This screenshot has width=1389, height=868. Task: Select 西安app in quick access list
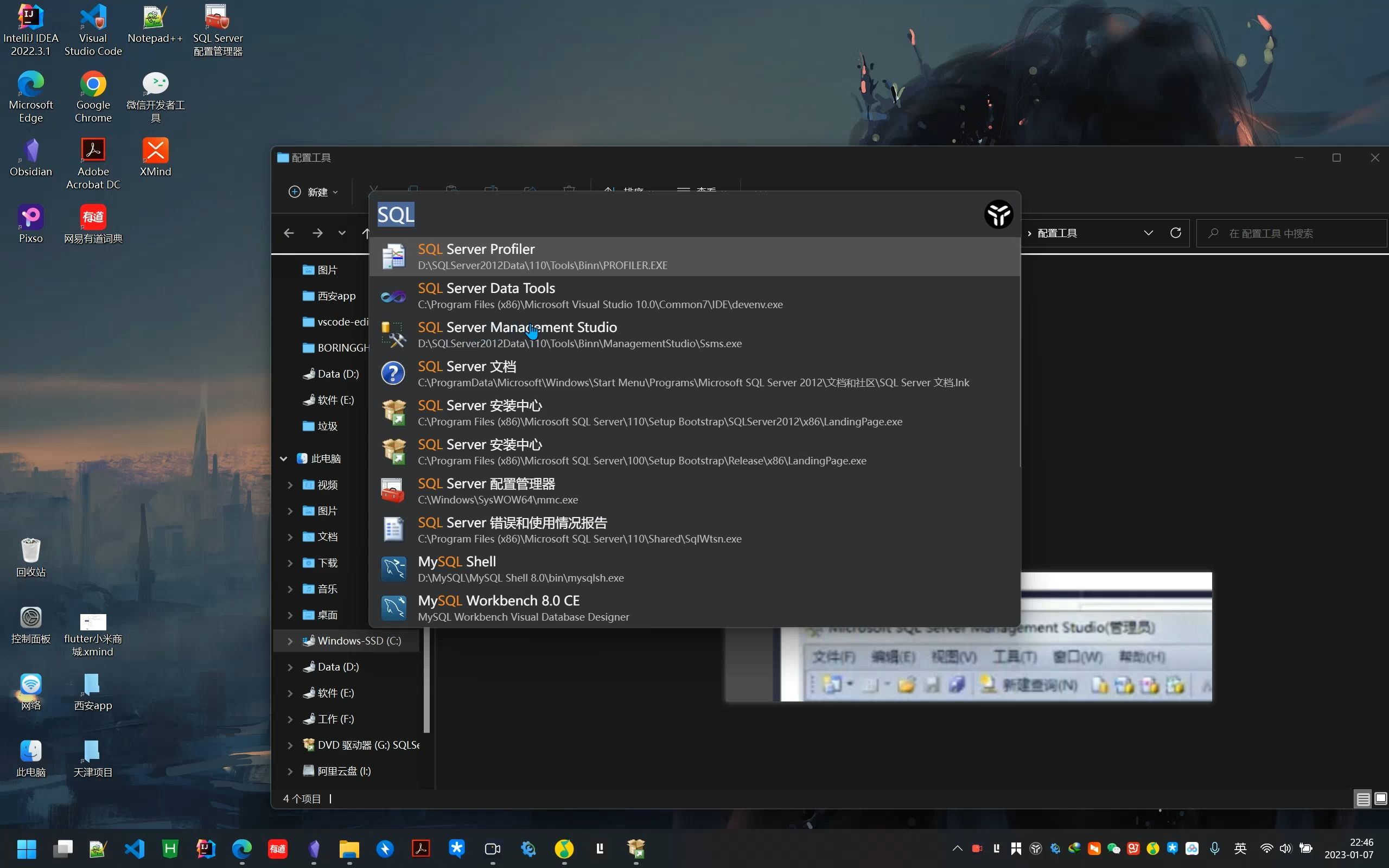tap(329, 296)
